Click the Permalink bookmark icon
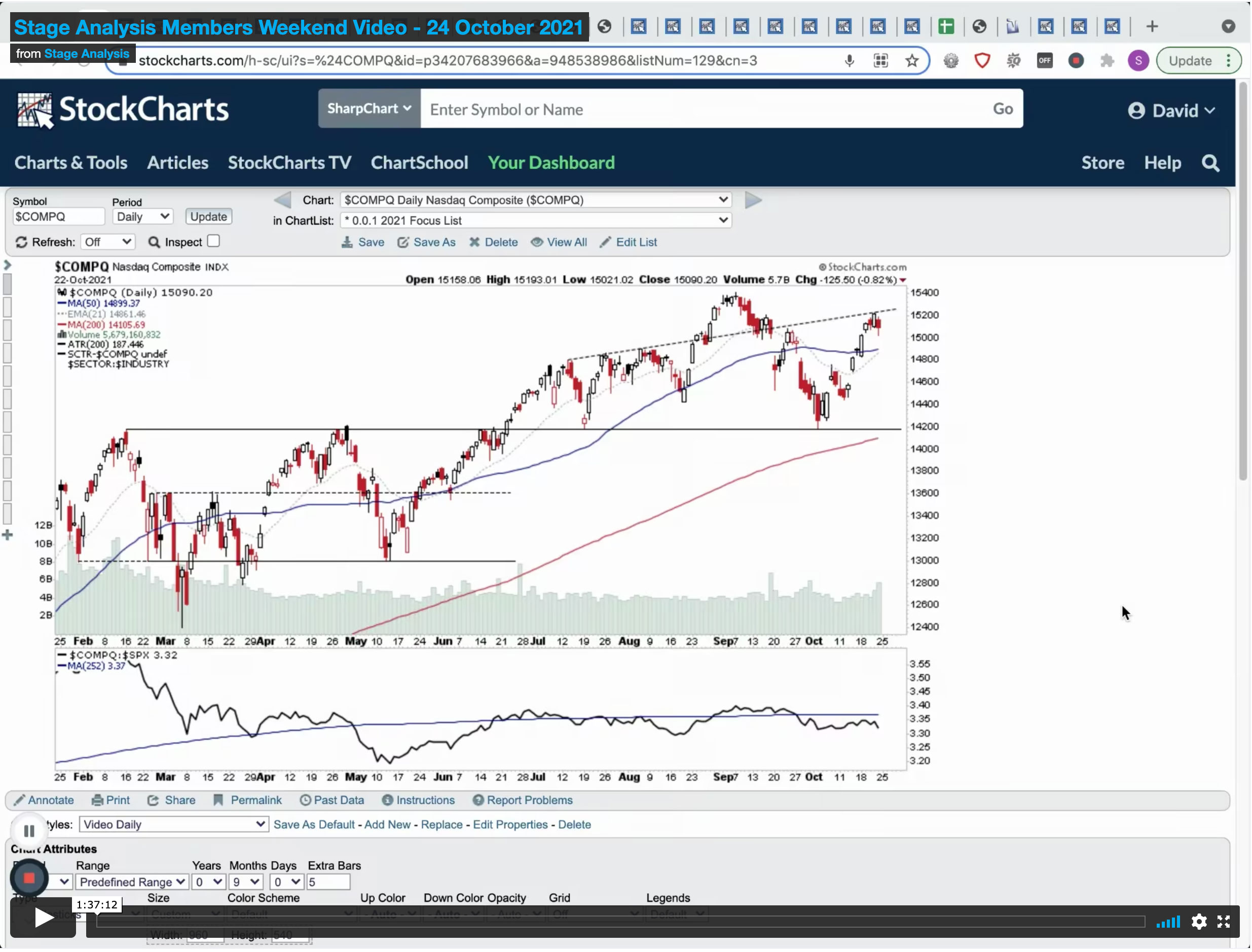The width and height of the screenshot is (1252, 952). click(217, 800)
